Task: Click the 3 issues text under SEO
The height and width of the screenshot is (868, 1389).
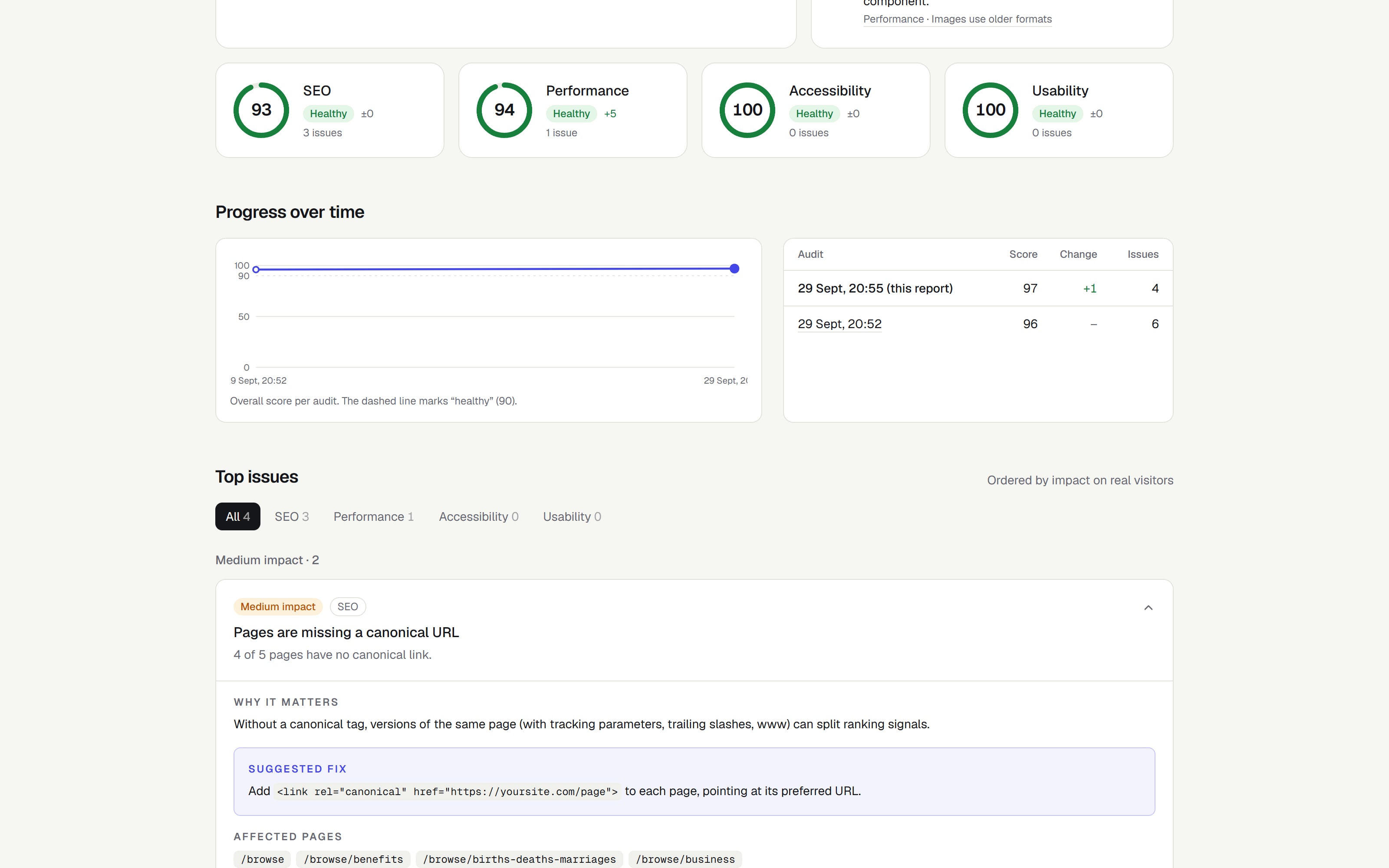Action: [323, 133]
